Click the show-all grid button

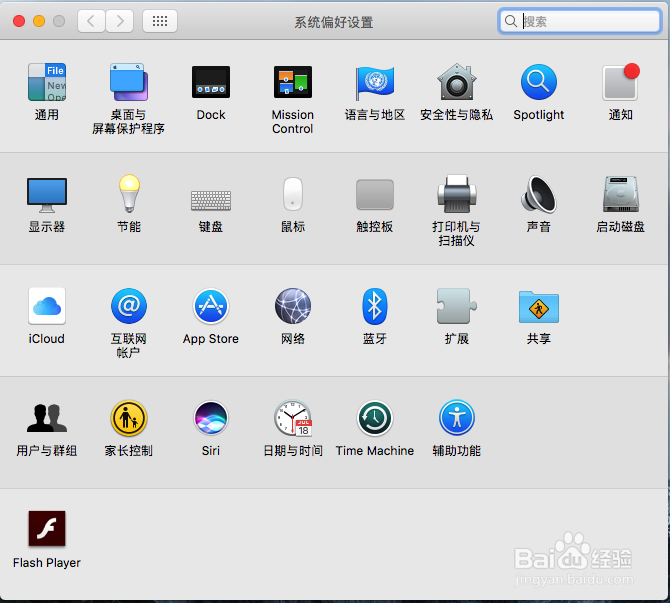pyautogui.click(x=160, y=21)
